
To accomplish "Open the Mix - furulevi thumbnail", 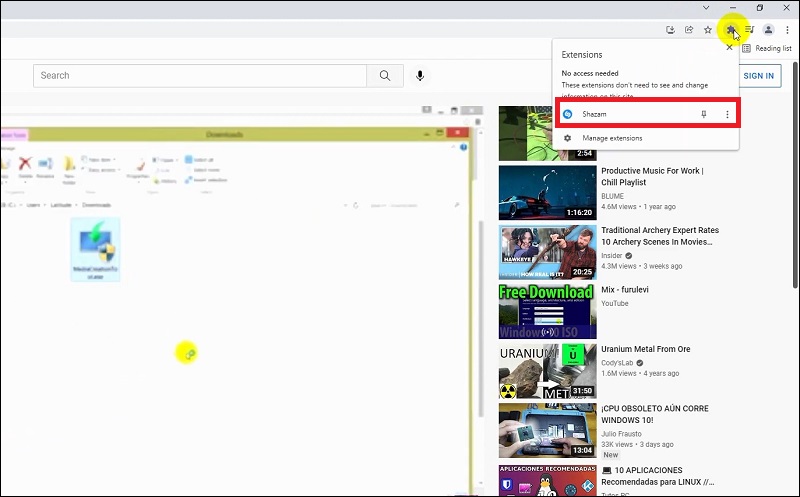I will [547, 312].
